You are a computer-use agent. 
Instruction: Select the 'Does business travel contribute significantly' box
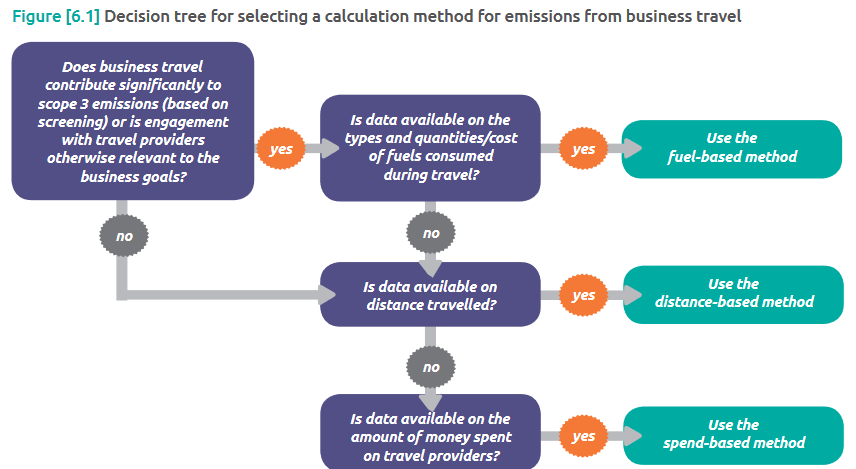coord(133,121)
